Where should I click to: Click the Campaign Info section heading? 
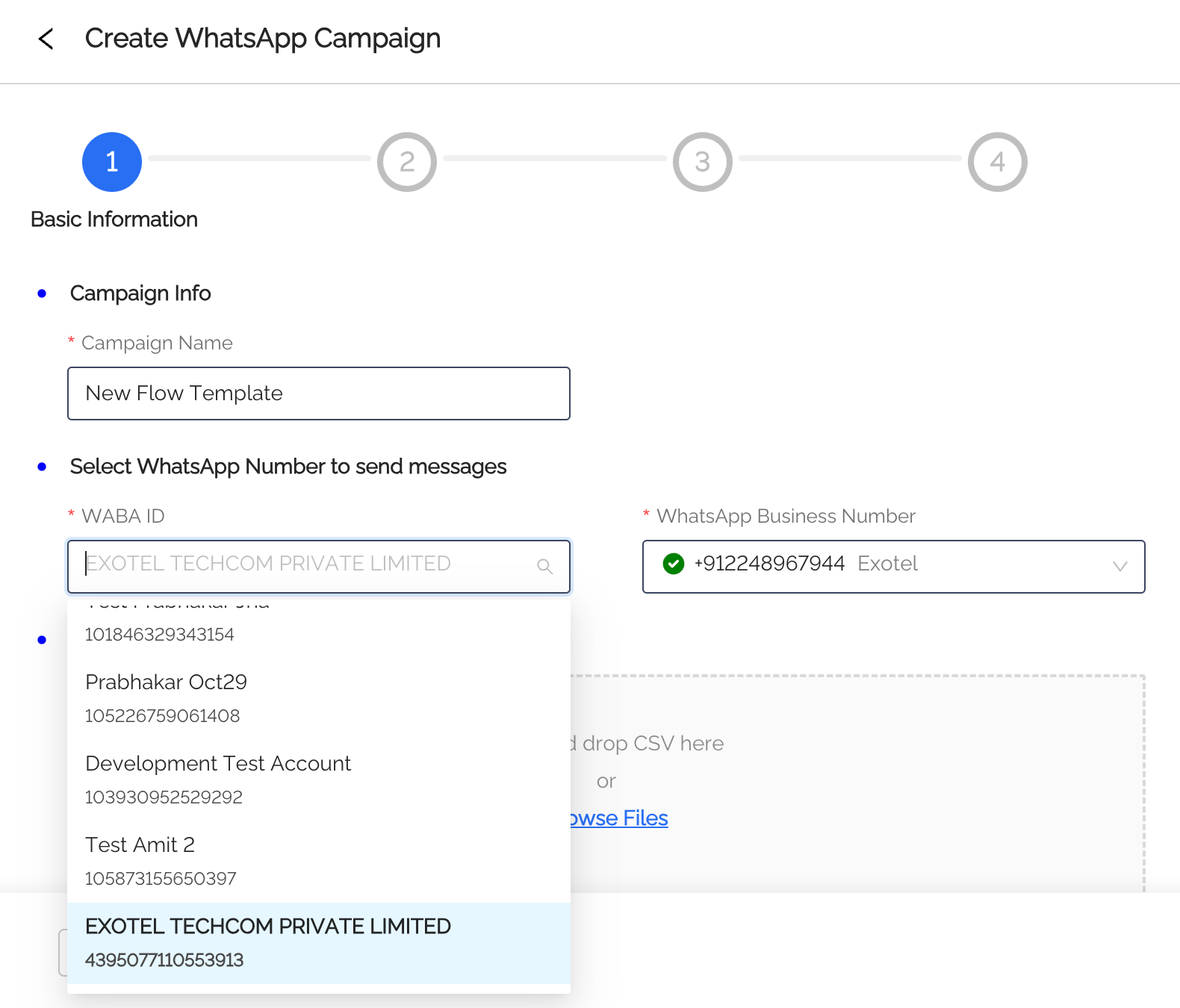coord(140,293)
